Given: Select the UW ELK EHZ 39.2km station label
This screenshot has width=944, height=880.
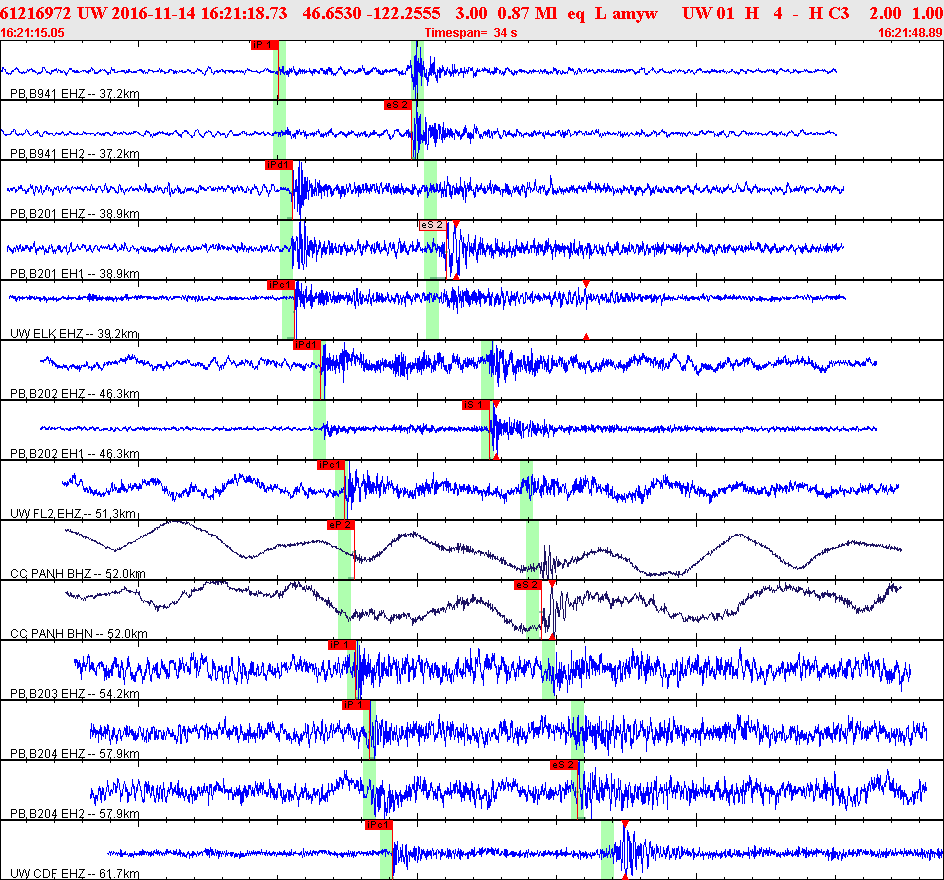Looking at the screenshot, I should (x=74, y=334).
